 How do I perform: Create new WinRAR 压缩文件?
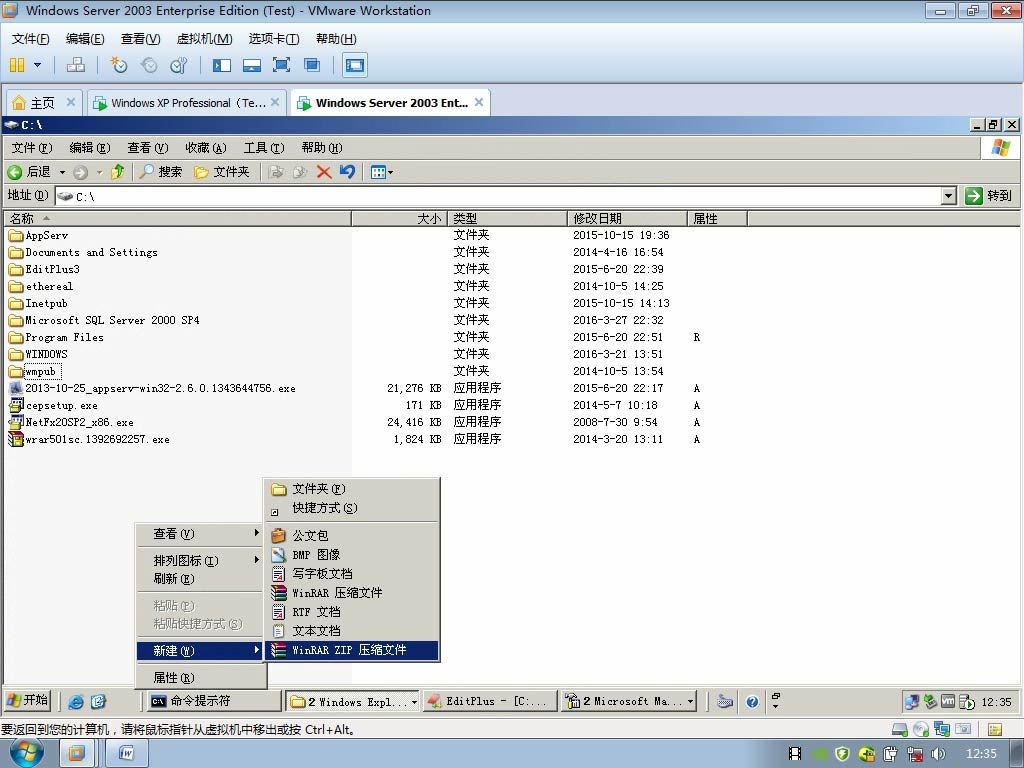351,593
